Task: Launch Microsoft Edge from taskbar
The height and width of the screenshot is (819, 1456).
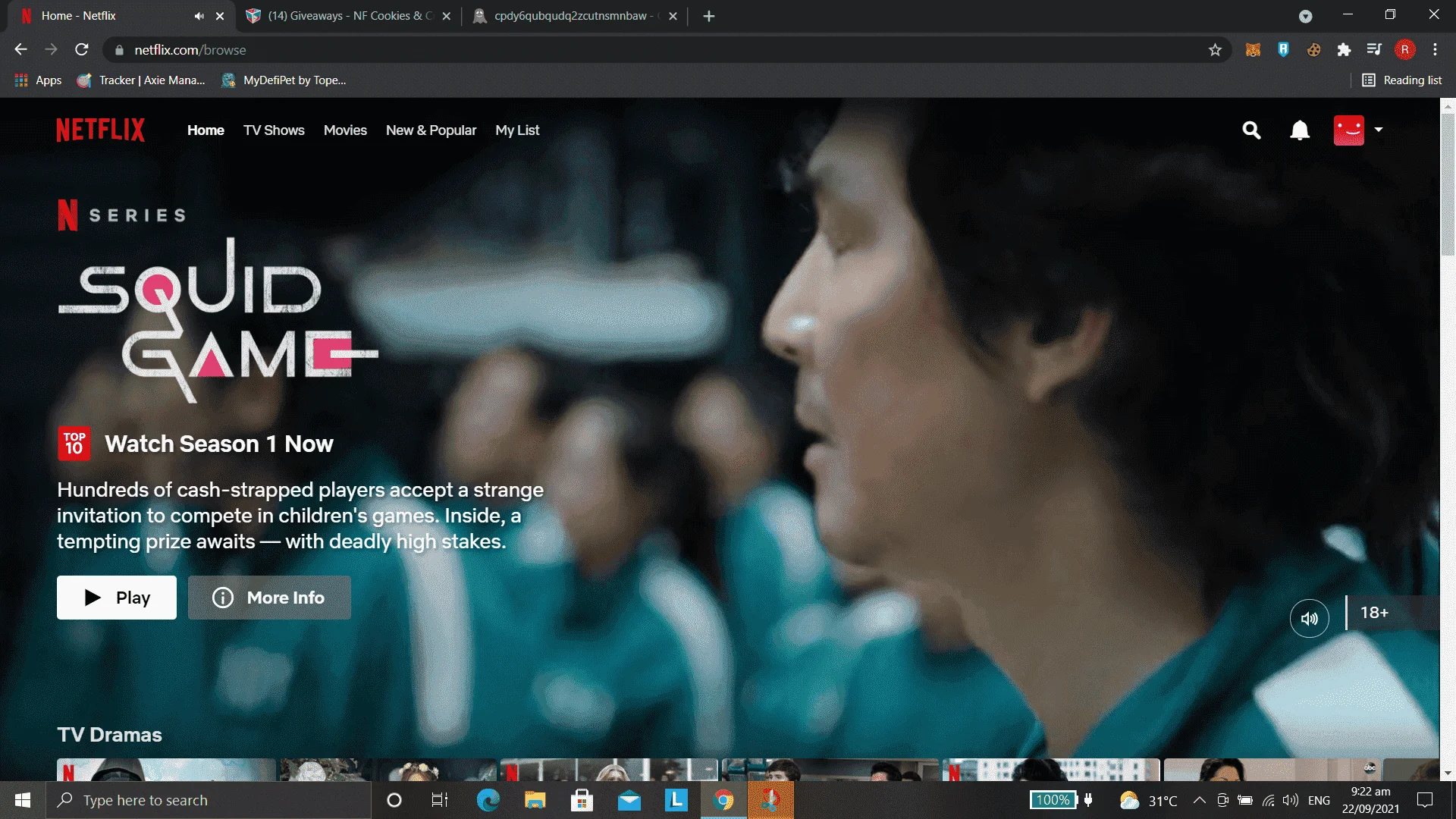Action: click(488, 800)
